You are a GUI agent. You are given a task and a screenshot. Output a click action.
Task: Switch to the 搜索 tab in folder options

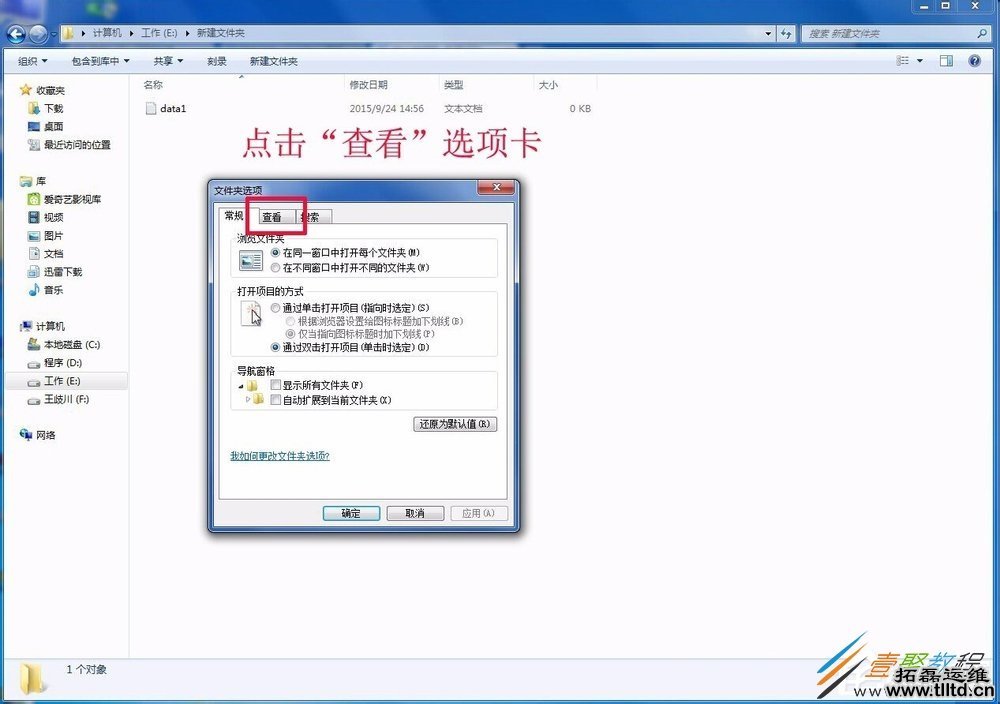311,217
